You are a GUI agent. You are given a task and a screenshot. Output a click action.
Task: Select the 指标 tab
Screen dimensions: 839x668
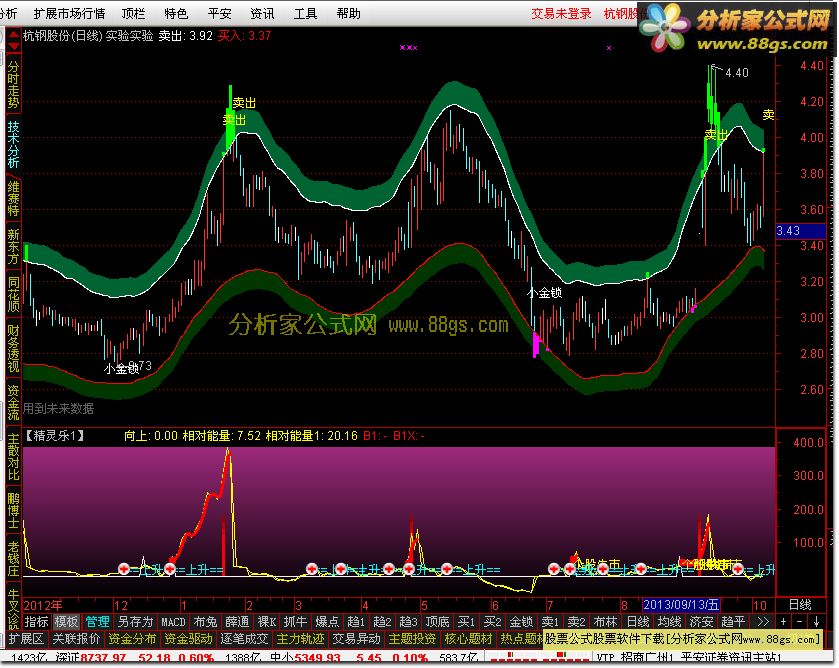pos(36,621)
